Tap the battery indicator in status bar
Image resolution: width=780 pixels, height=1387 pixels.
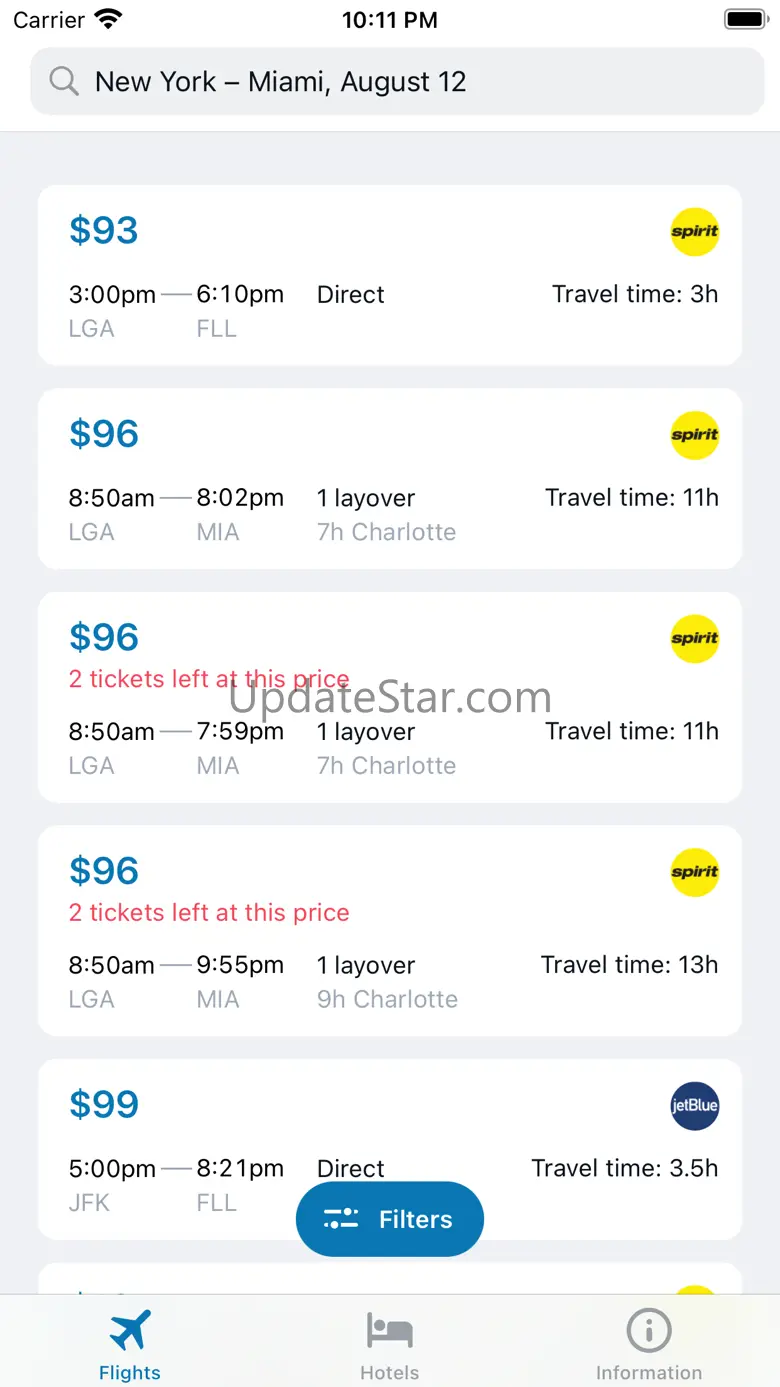(x=744, y=20)
